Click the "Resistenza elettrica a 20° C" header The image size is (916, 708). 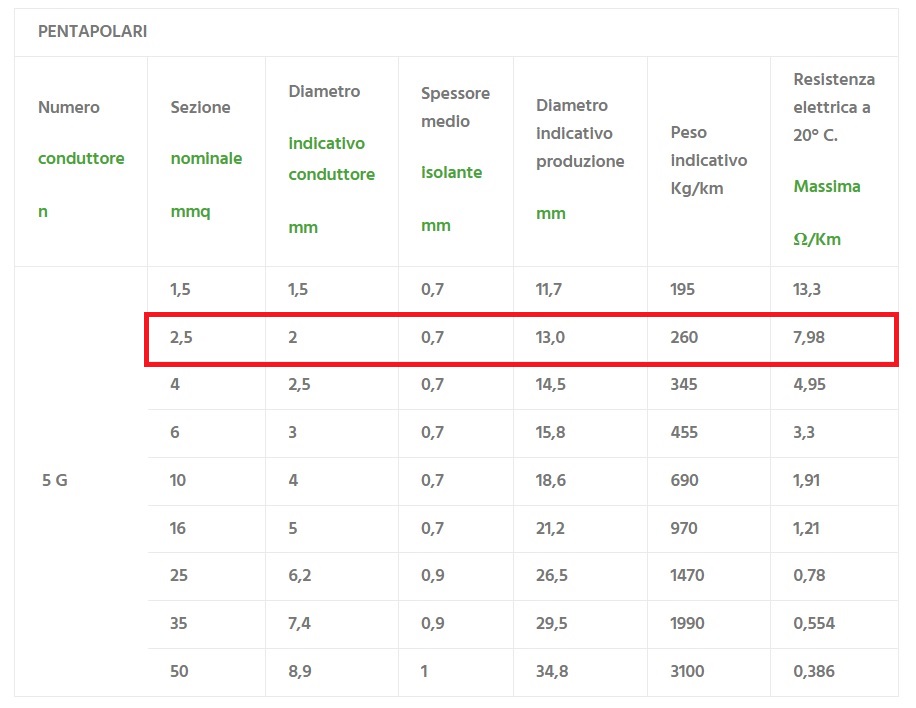(833, 107)
